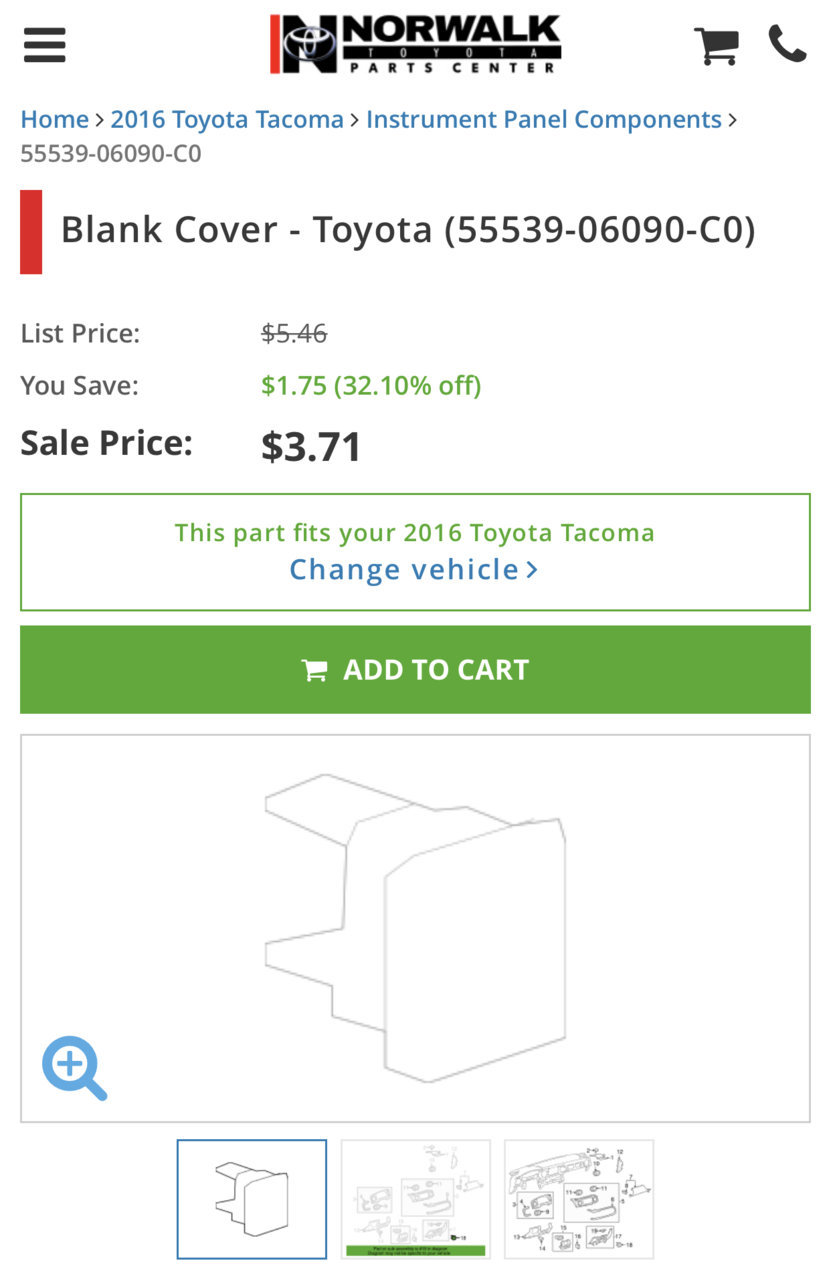Click the Change vehicle link
The image size is (831, 1279).
pos(404,570)
